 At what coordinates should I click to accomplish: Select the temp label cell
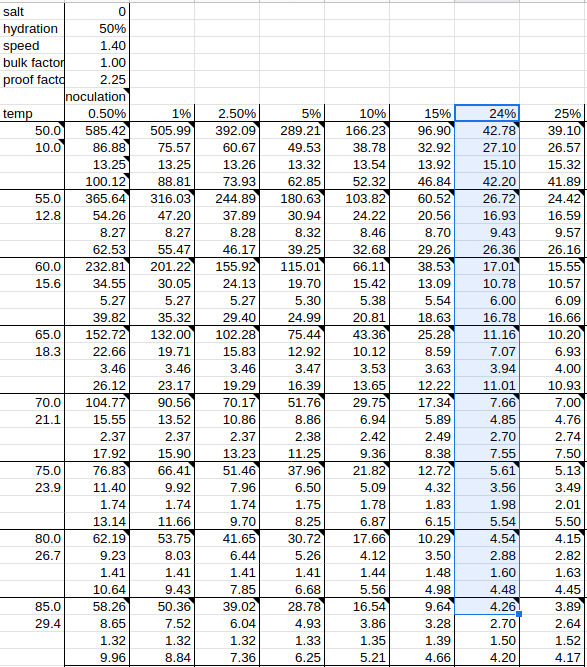tap(32, 114)
